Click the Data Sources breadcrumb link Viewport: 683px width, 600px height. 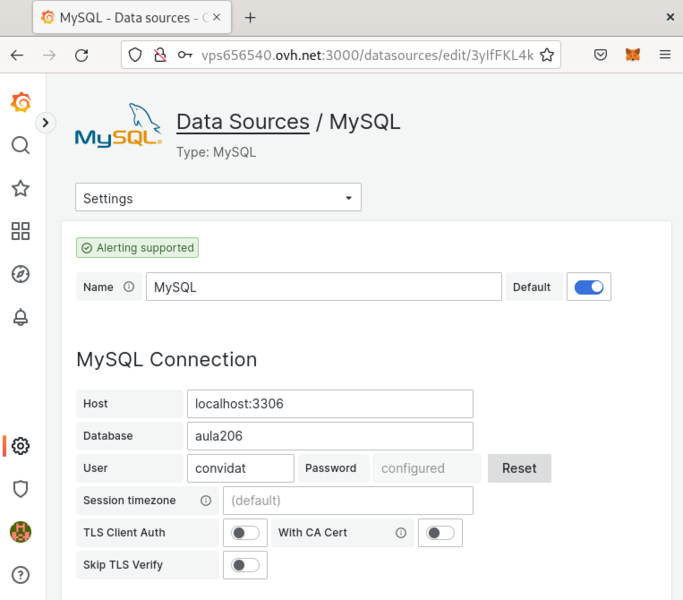pos(243,122)
